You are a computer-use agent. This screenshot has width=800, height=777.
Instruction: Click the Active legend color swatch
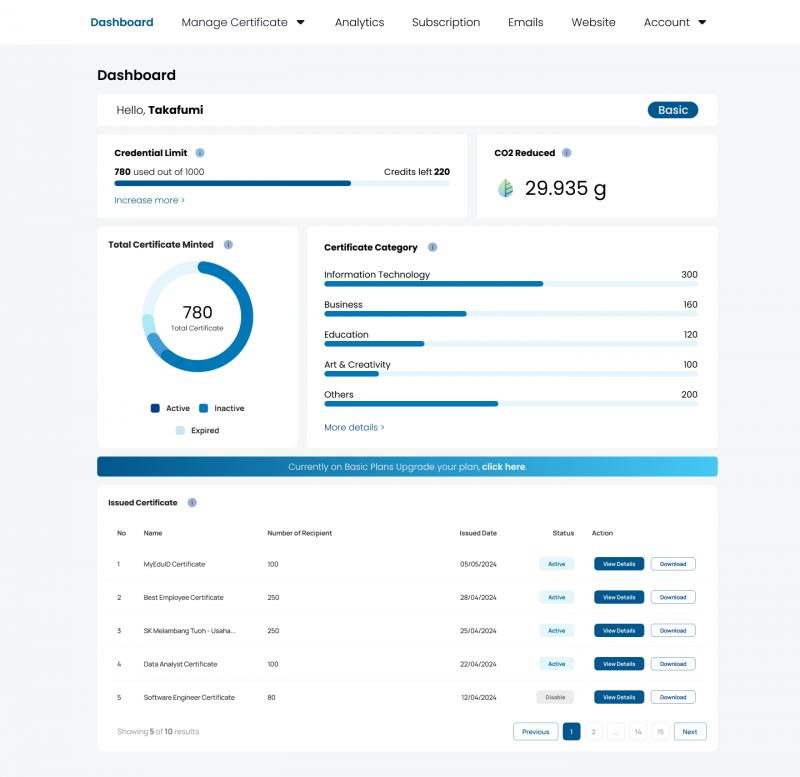[155, 408]
